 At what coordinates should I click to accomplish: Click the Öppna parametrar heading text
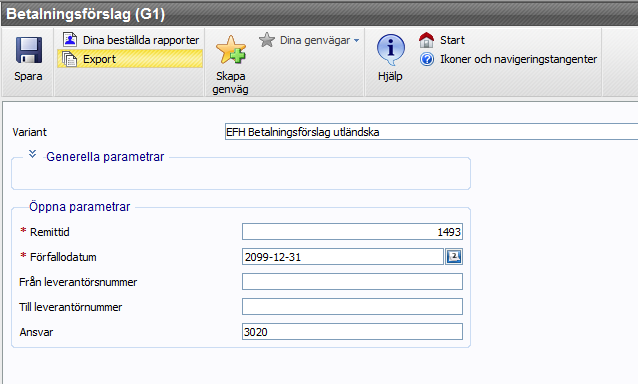[79, 207]
